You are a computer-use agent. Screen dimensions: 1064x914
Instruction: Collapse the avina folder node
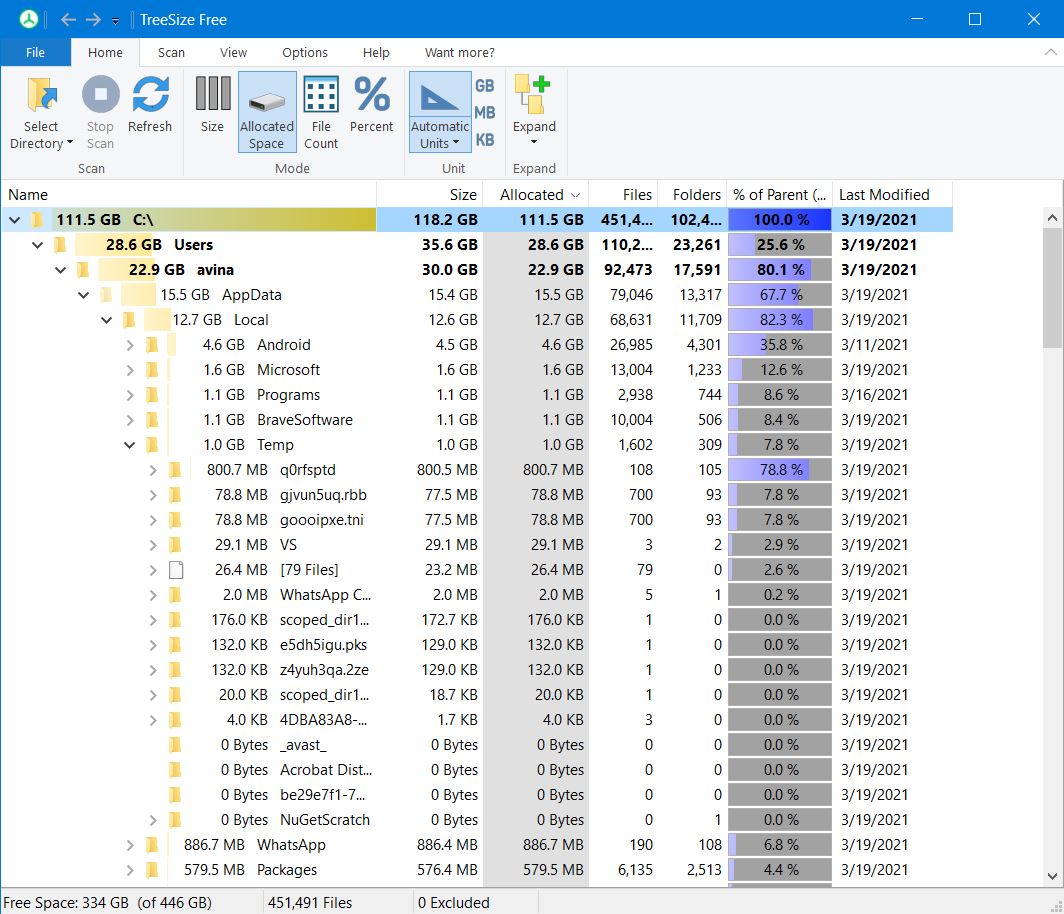[60, 270]
